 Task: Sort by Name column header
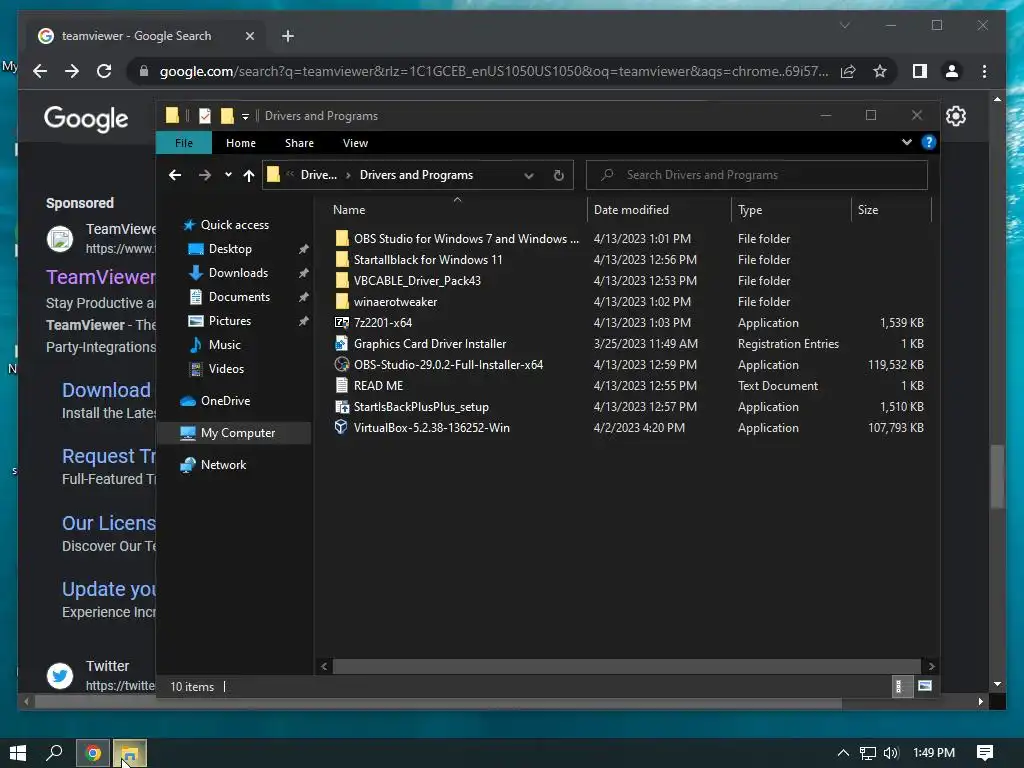pyautogui.click(x=456, y=210)
